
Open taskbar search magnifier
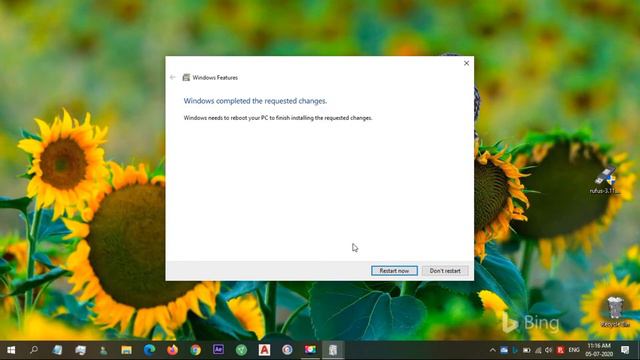(34, 350)
